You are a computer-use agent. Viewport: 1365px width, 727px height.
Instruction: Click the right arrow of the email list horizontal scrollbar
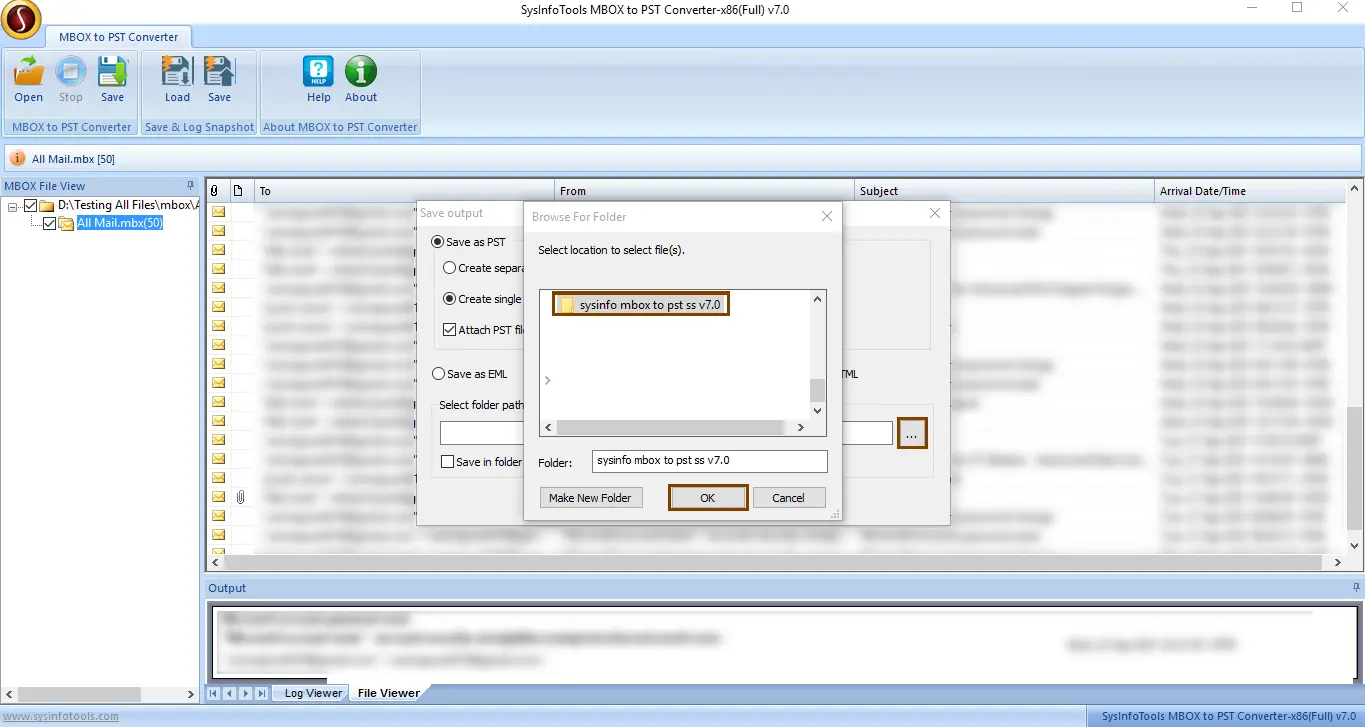1339,564
